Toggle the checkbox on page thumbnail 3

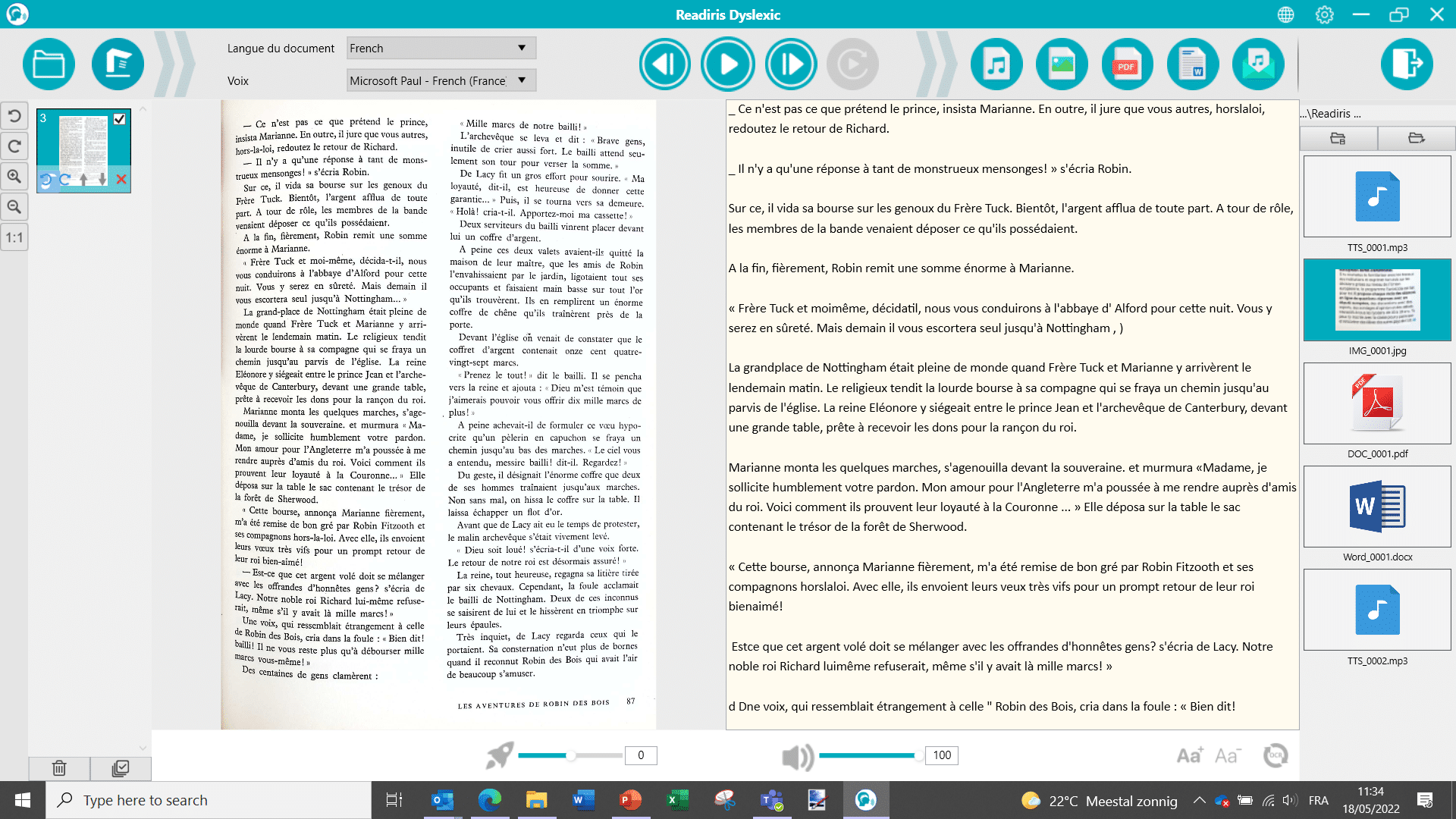point(121,118)
